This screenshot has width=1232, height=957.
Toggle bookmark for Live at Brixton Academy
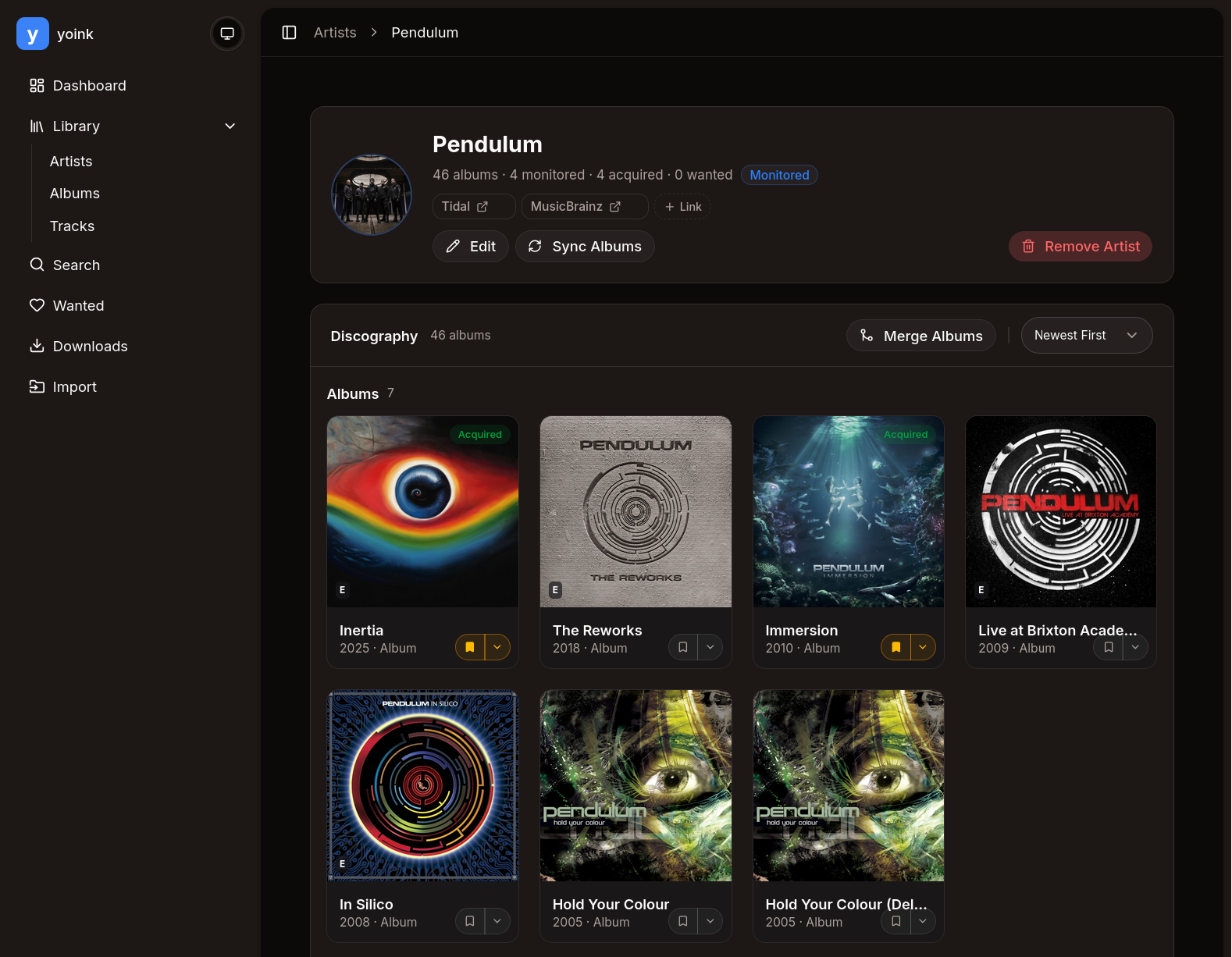1109,647
